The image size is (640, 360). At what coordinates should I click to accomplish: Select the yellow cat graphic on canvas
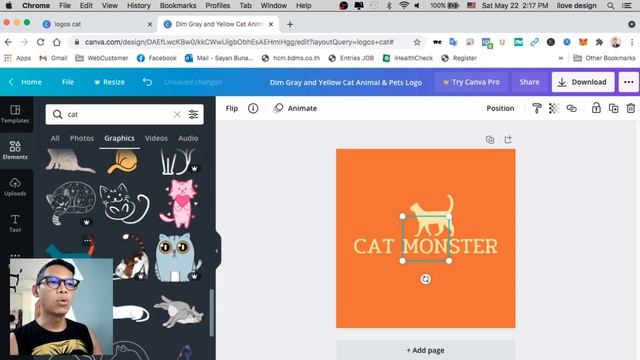[433, 215]
